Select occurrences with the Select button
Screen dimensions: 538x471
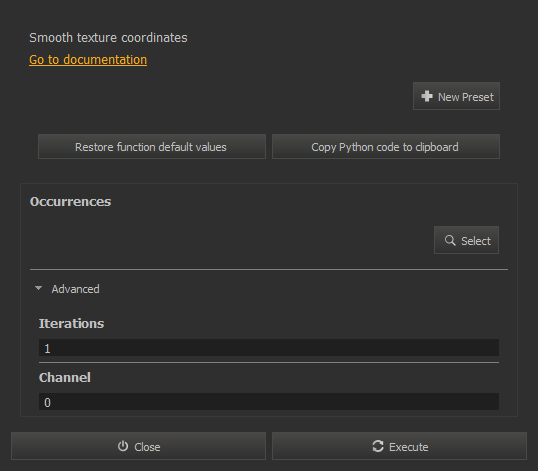pyautogui.click(x=466, y=240)
